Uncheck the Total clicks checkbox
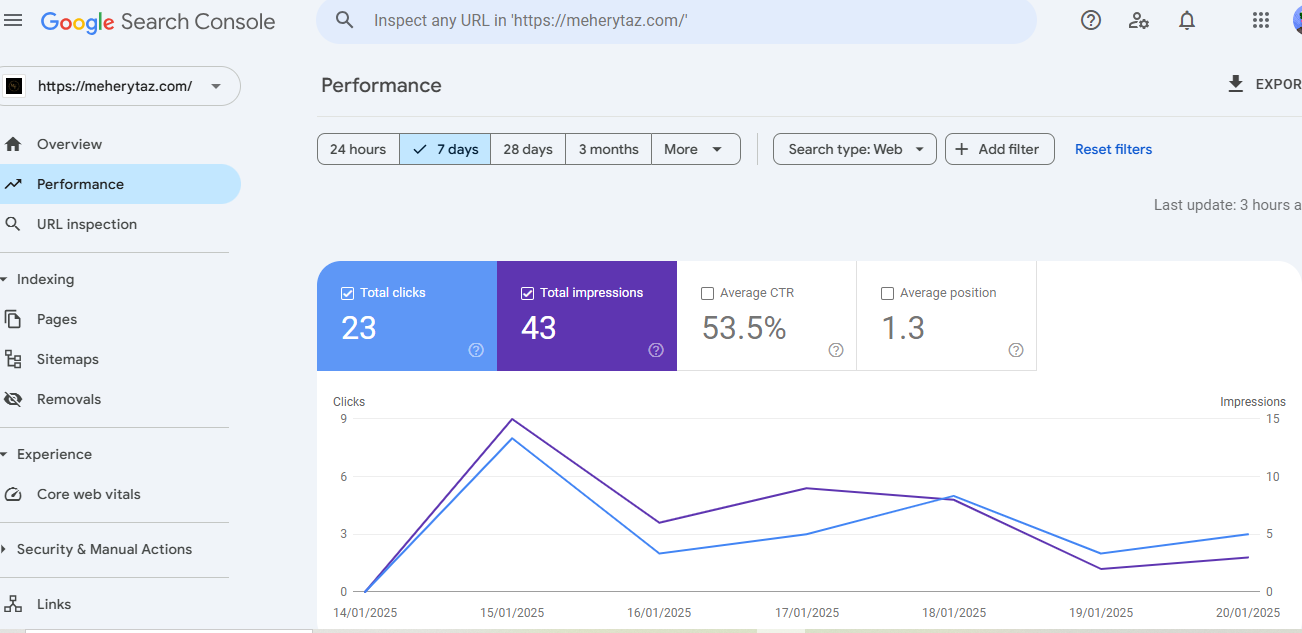1302x633 pixels. tap(347, 293)
